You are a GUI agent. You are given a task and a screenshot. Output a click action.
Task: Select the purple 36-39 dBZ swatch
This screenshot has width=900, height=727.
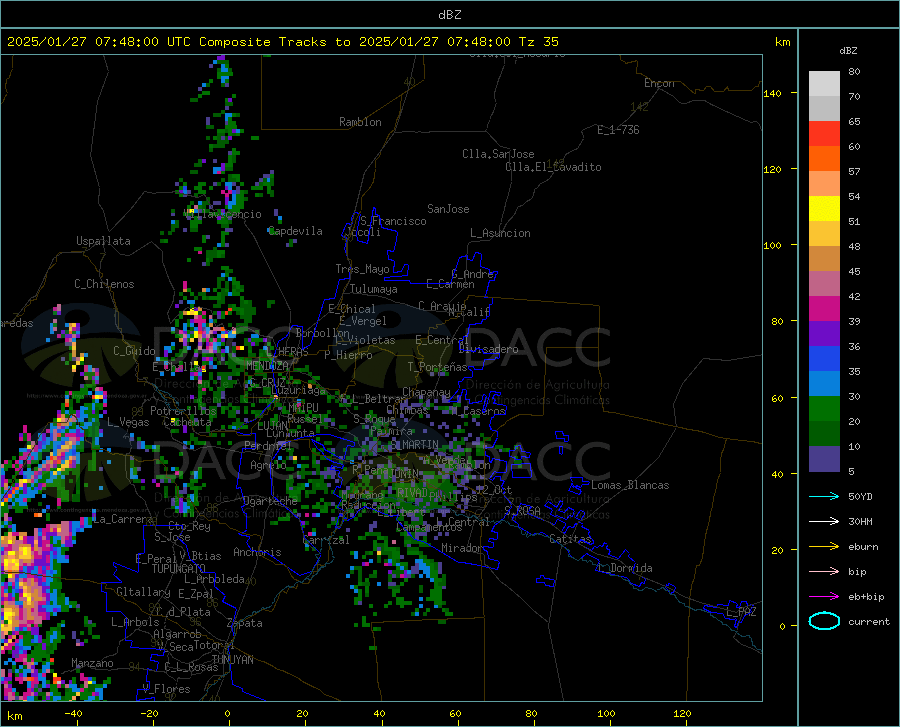pyautogui.click(x=824, y=334)
